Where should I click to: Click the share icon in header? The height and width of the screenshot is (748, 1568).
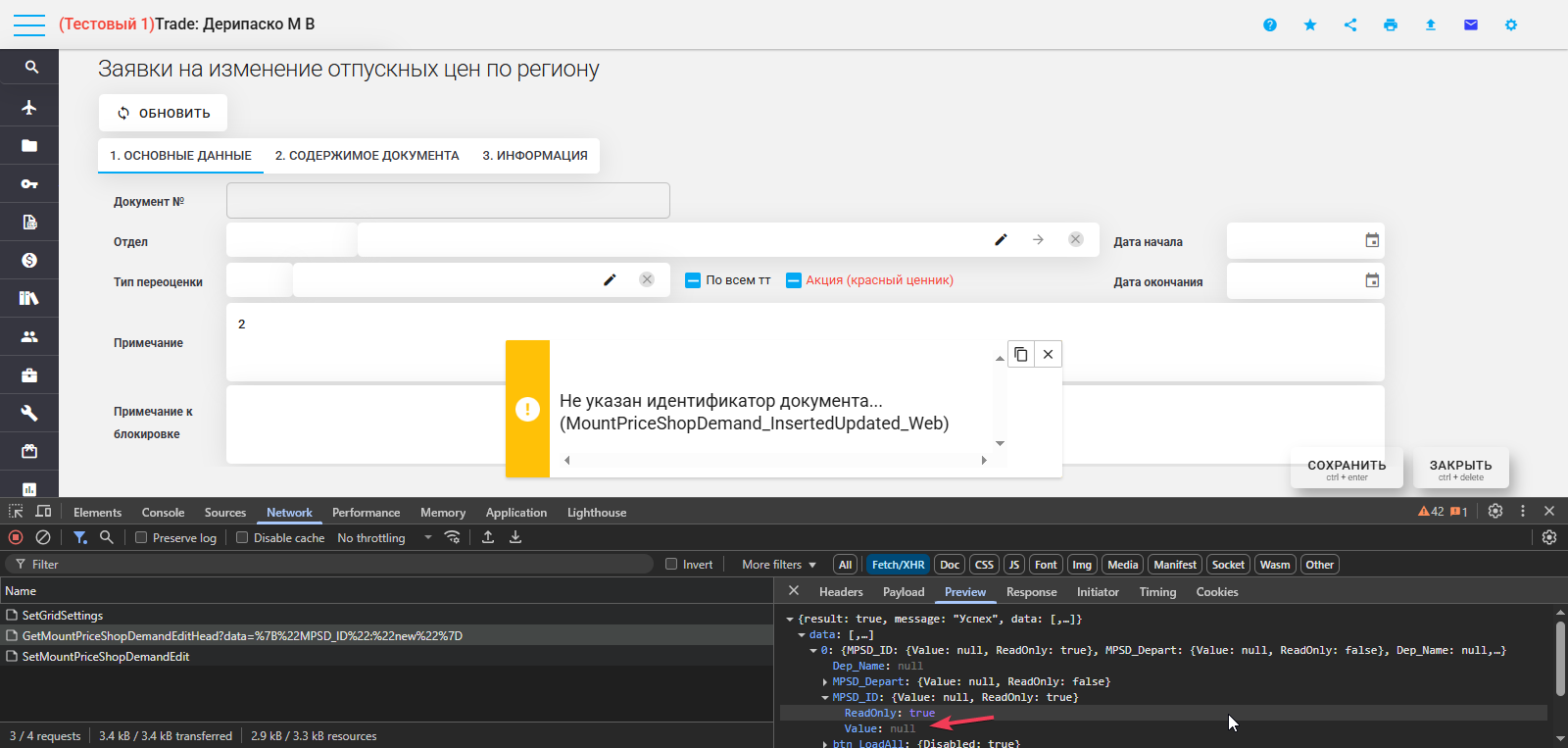click(1350, 25)
